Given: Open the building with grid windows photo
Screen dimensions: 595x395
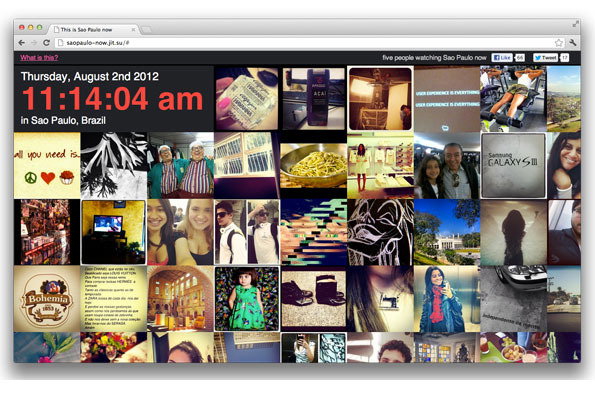Looking at the screenshot, I should [247, 165].
